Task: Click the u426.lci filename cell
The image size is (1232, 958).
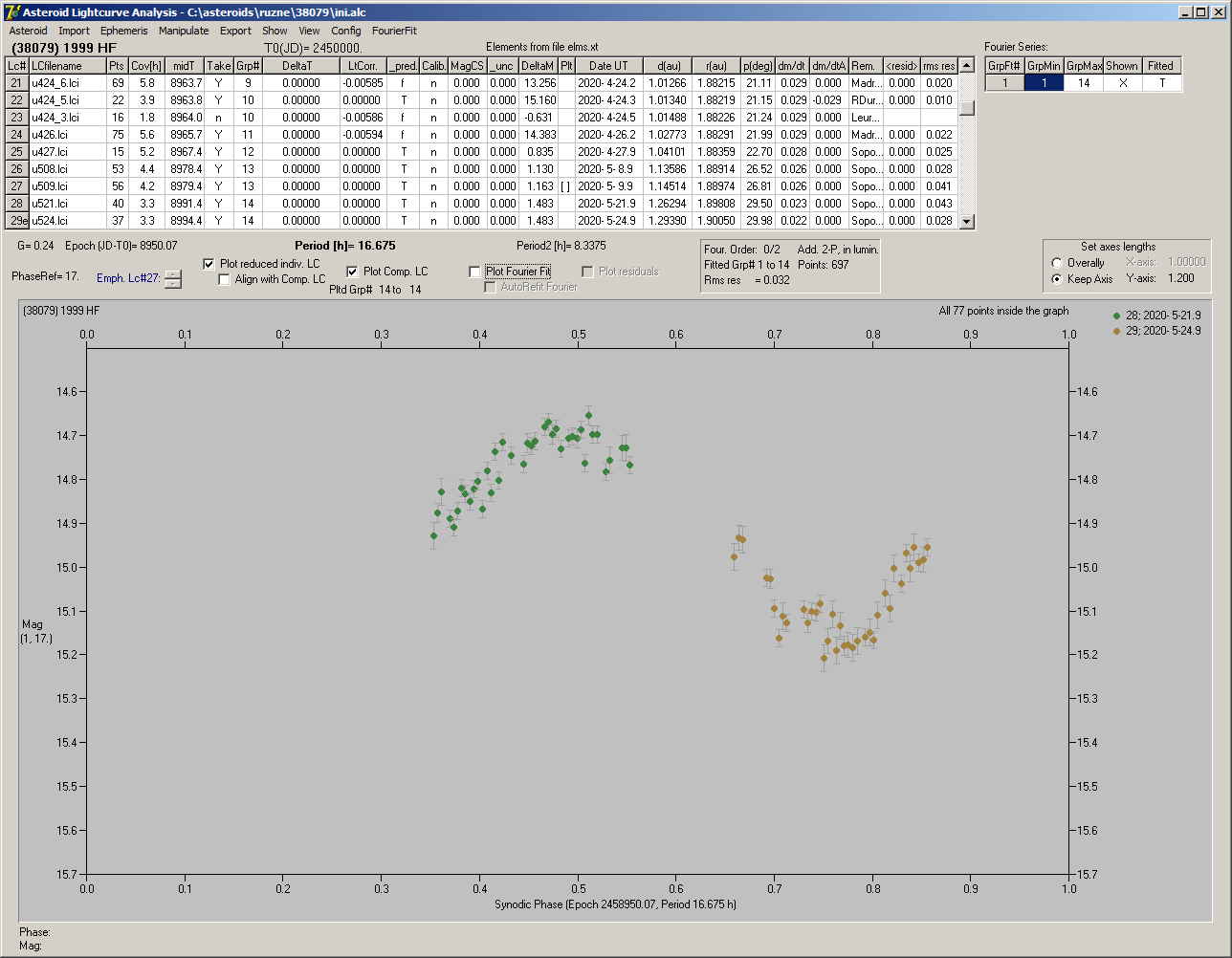Action: [67, 135]
